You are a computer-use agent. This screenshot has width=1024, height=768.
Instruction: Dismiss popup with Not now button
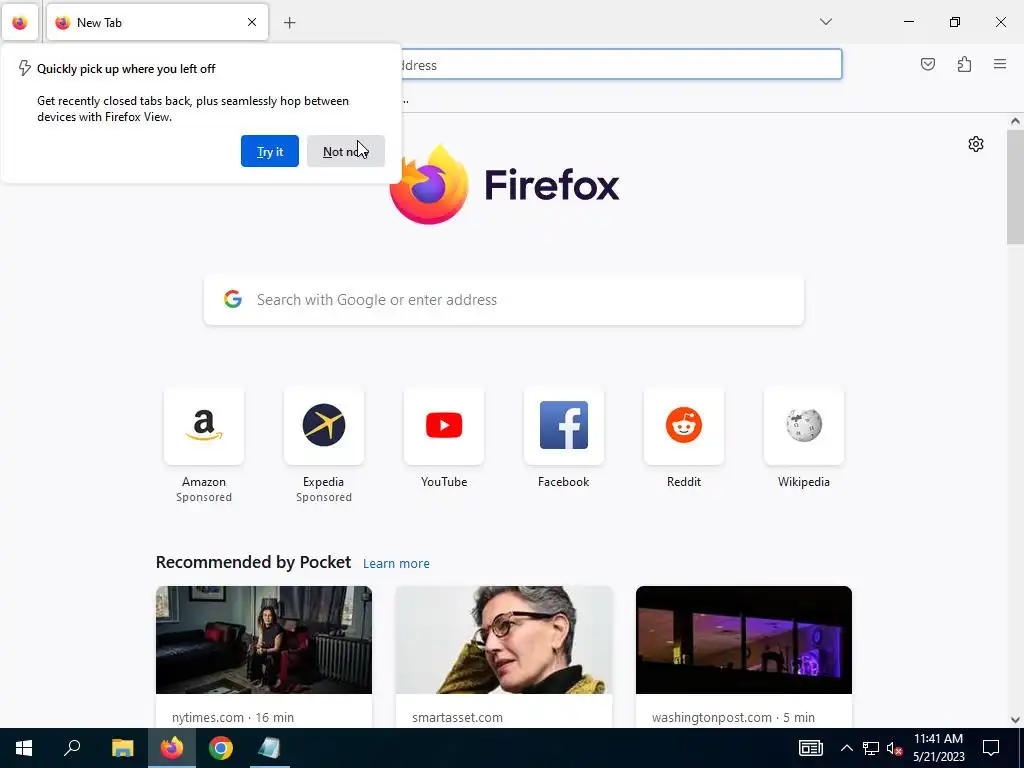click(345, 152)
